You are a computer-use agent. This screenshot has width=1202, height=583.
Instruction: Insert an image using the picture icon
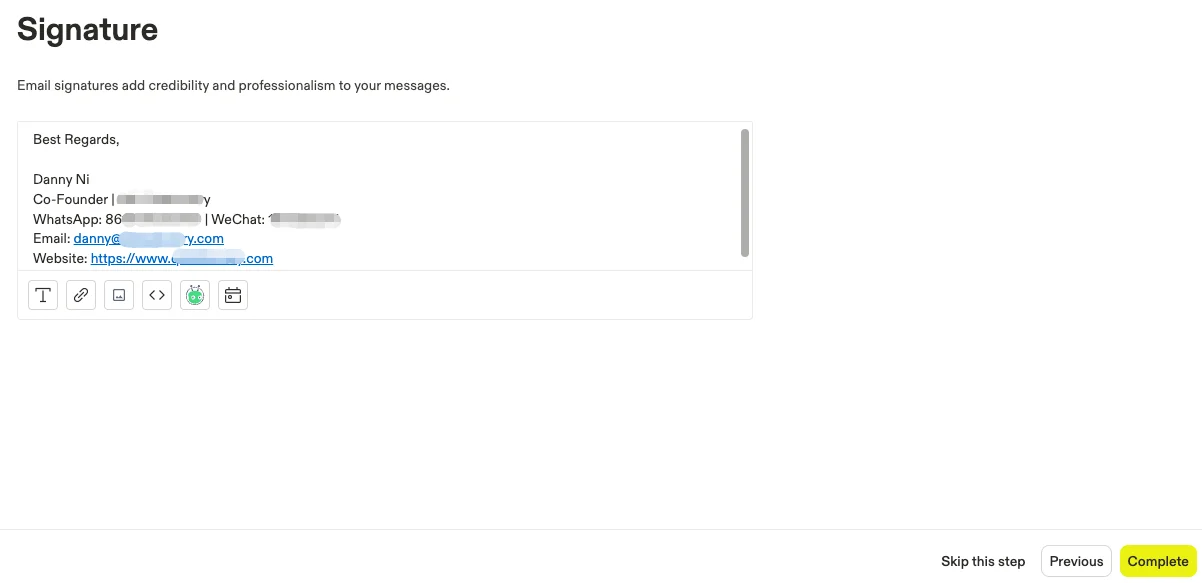(119, 295)
